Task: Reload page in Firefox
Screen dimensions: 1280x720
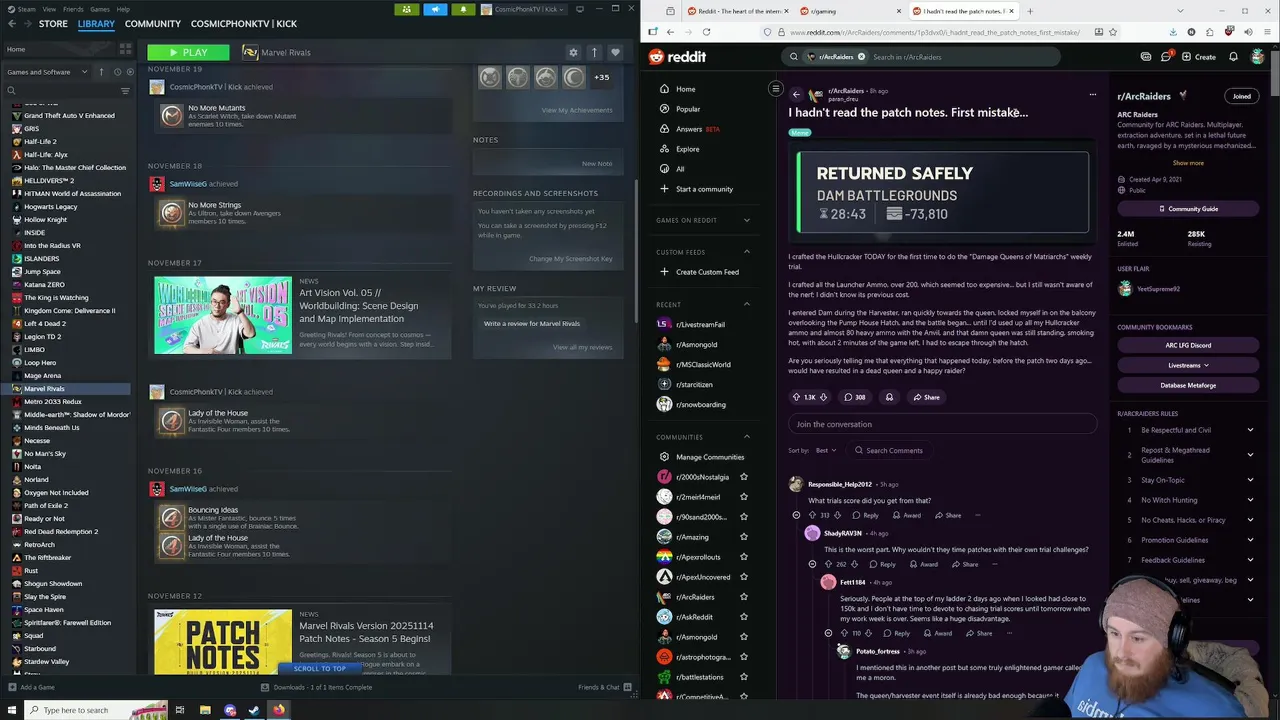Action: 706,32
